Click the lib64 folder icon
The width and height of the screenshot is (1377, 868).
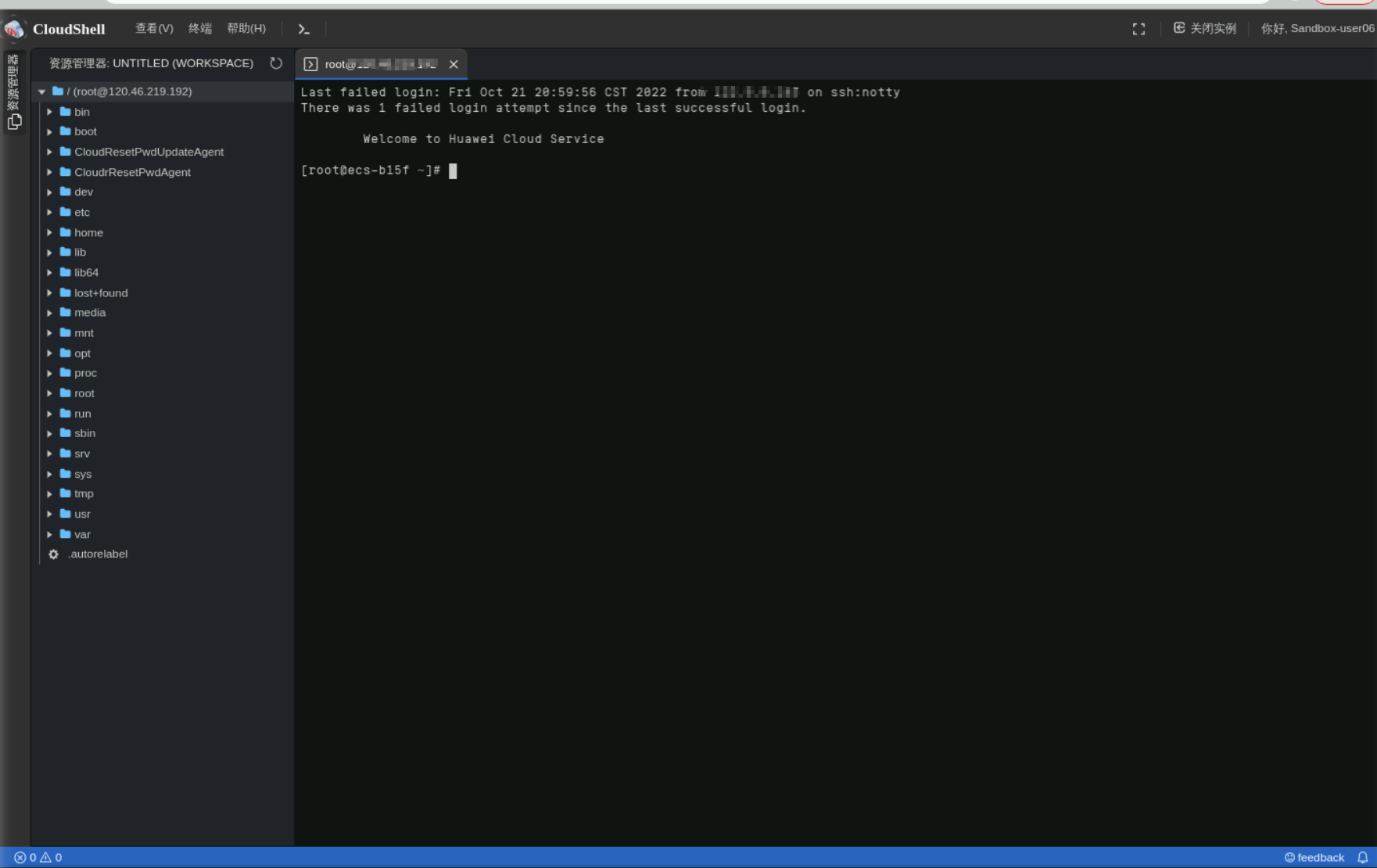pyautogui.click(x=66, y=272)
